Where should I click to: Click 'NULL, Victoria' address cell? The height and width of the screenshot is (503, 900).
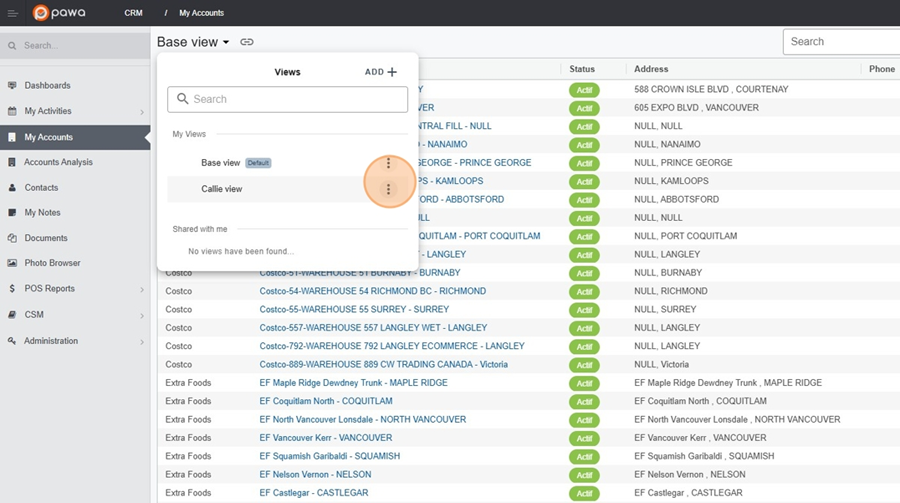(661, 365)
